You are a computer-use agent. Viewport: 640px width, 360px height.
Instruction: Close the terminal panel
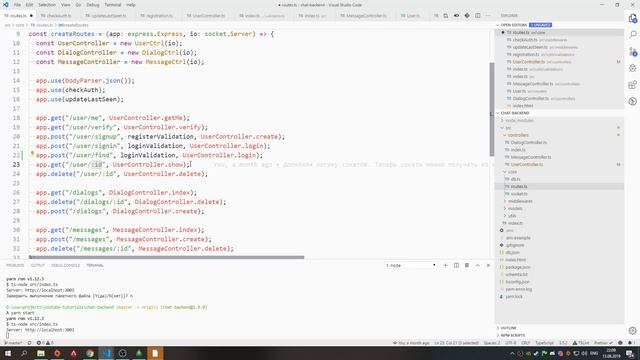tap(488, 265)
